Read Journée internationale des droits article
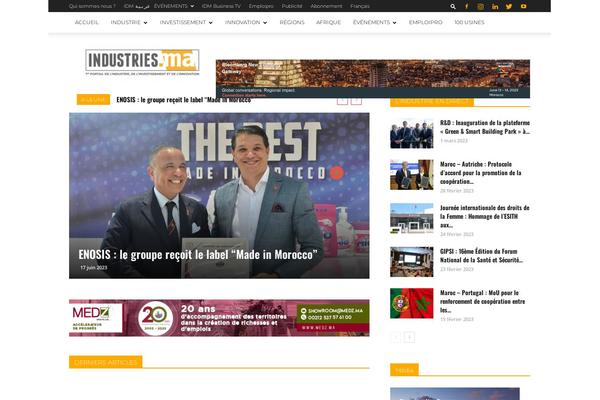 [x=485, y=216]
